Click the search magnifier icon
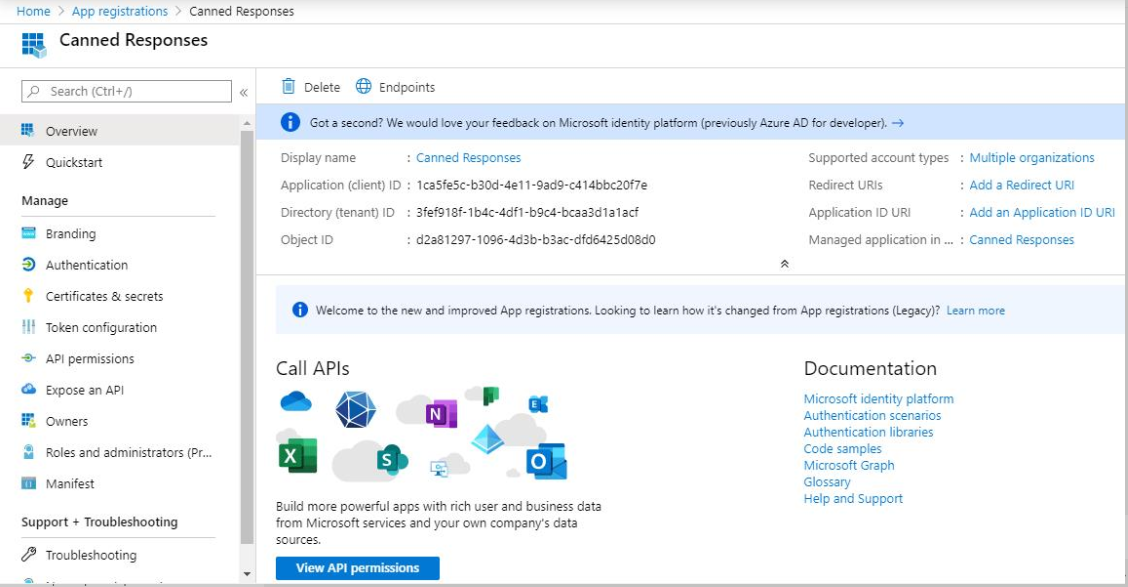1128x587 pixels. point(34,91)
